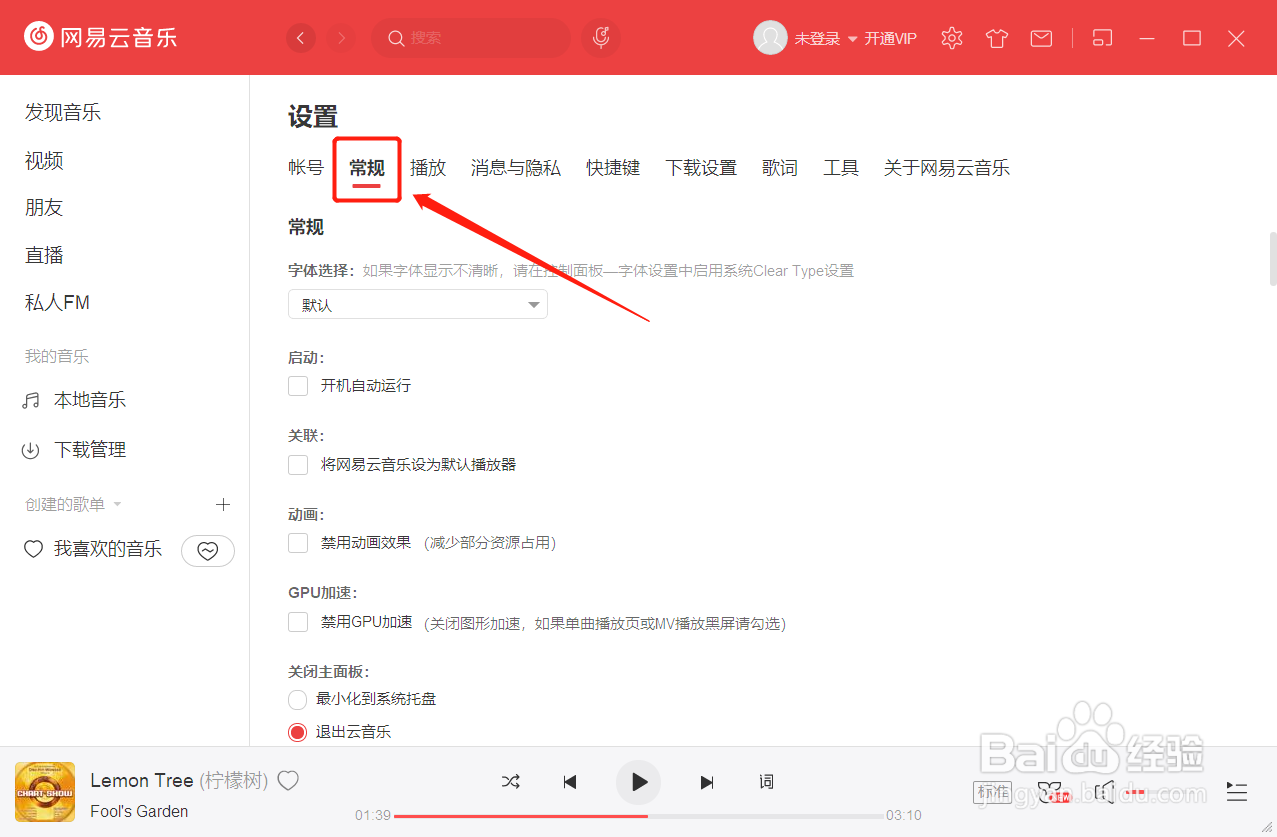This screenshot has height=837, width=1277.
Task: Open the message inbox envelope icon
Action: click(1040, 37)
